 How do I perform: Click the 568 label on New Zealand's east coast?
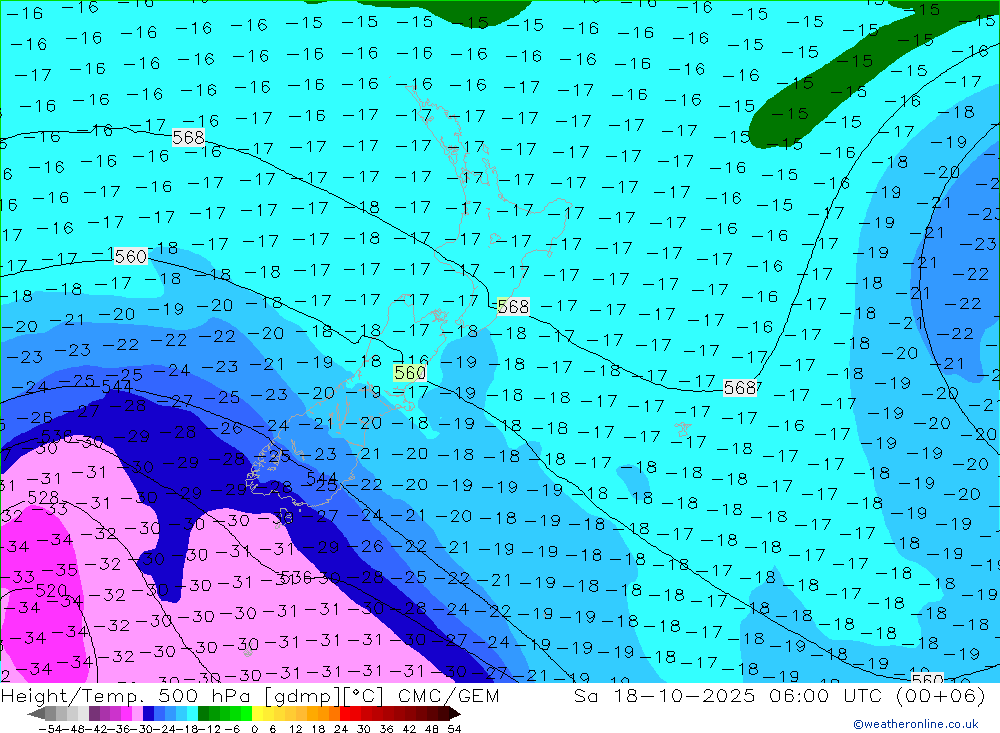pyautogui.click(x=513, y=307)
